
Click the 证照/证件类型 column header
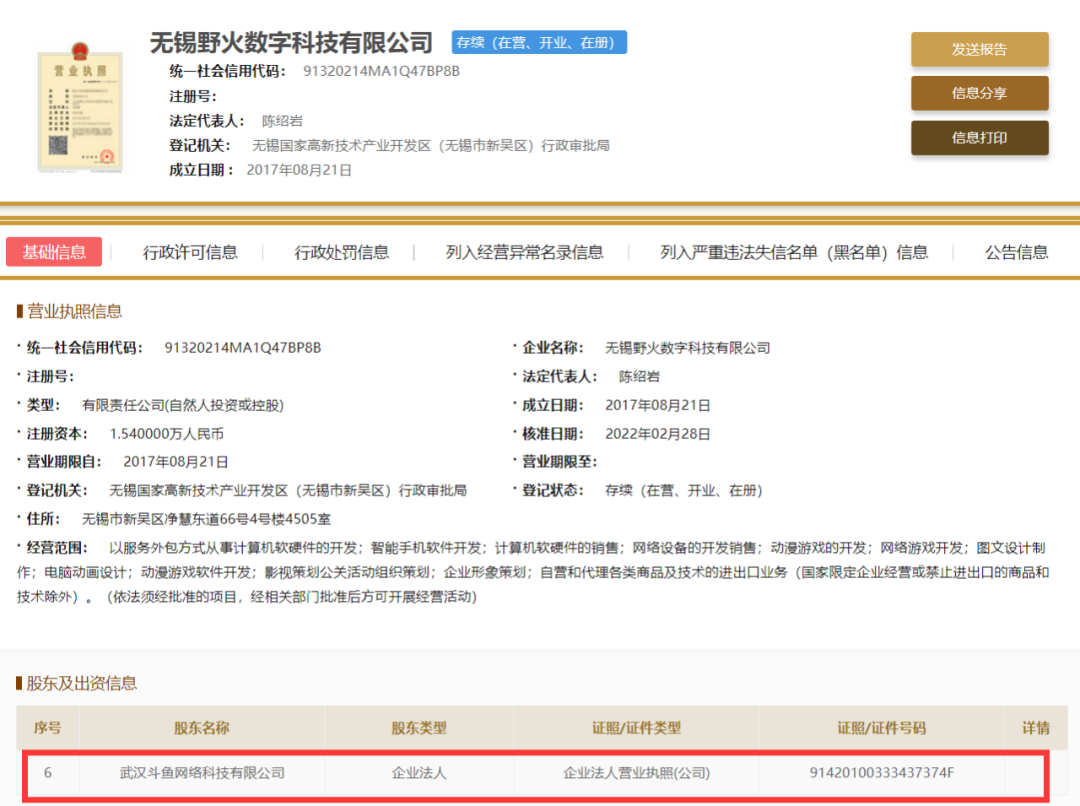[x=636, y=727]
